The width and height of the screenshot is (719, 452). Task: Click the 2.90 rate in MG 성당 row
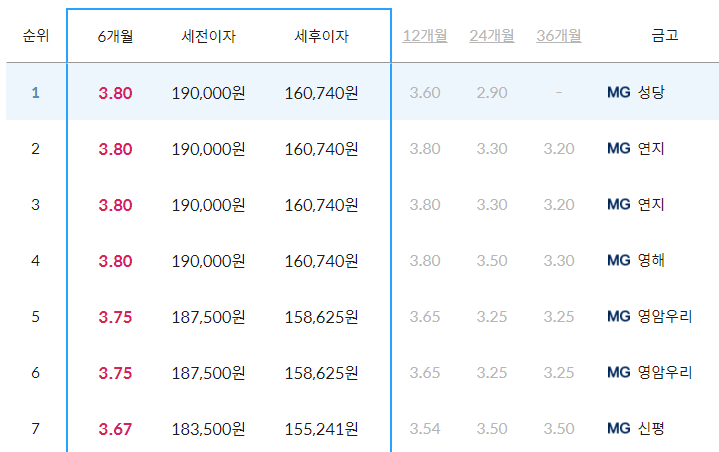point(492,93)
